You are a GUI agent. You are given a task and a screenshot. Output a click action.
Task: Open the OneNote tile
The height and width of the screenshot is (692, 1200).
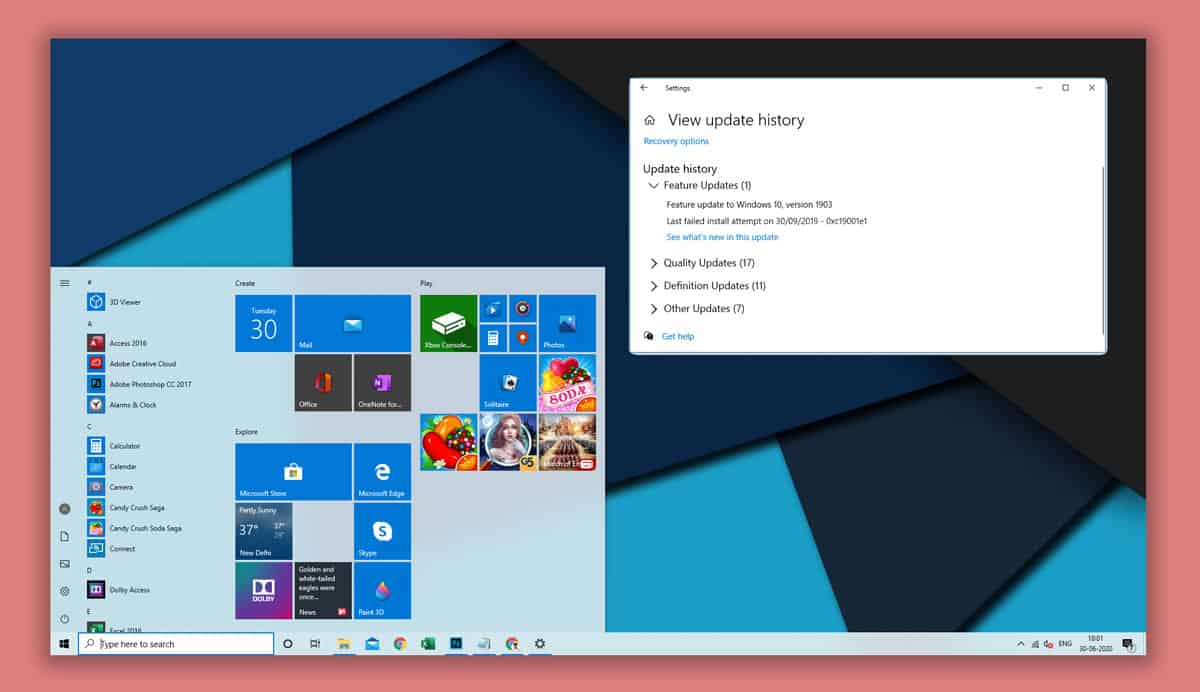pos(382,382)
